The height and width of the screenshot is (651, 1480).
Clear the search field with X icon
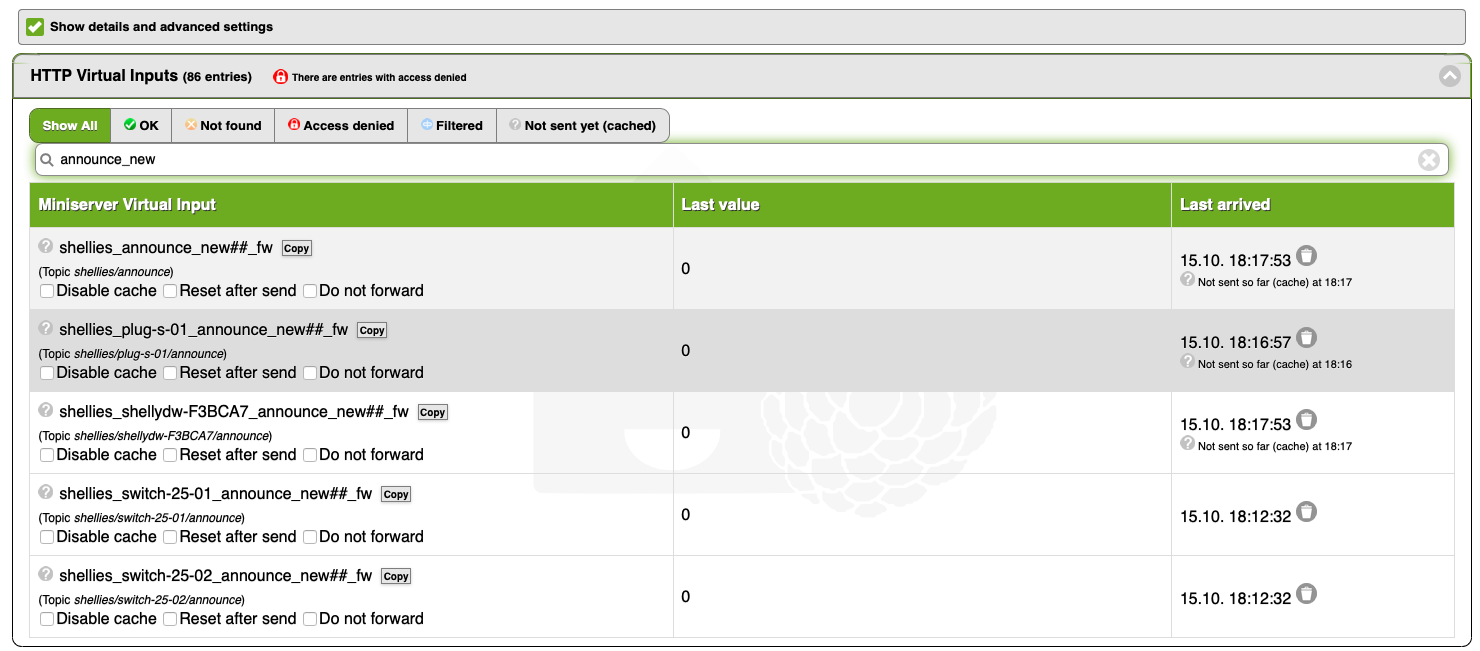[1429, 159]
